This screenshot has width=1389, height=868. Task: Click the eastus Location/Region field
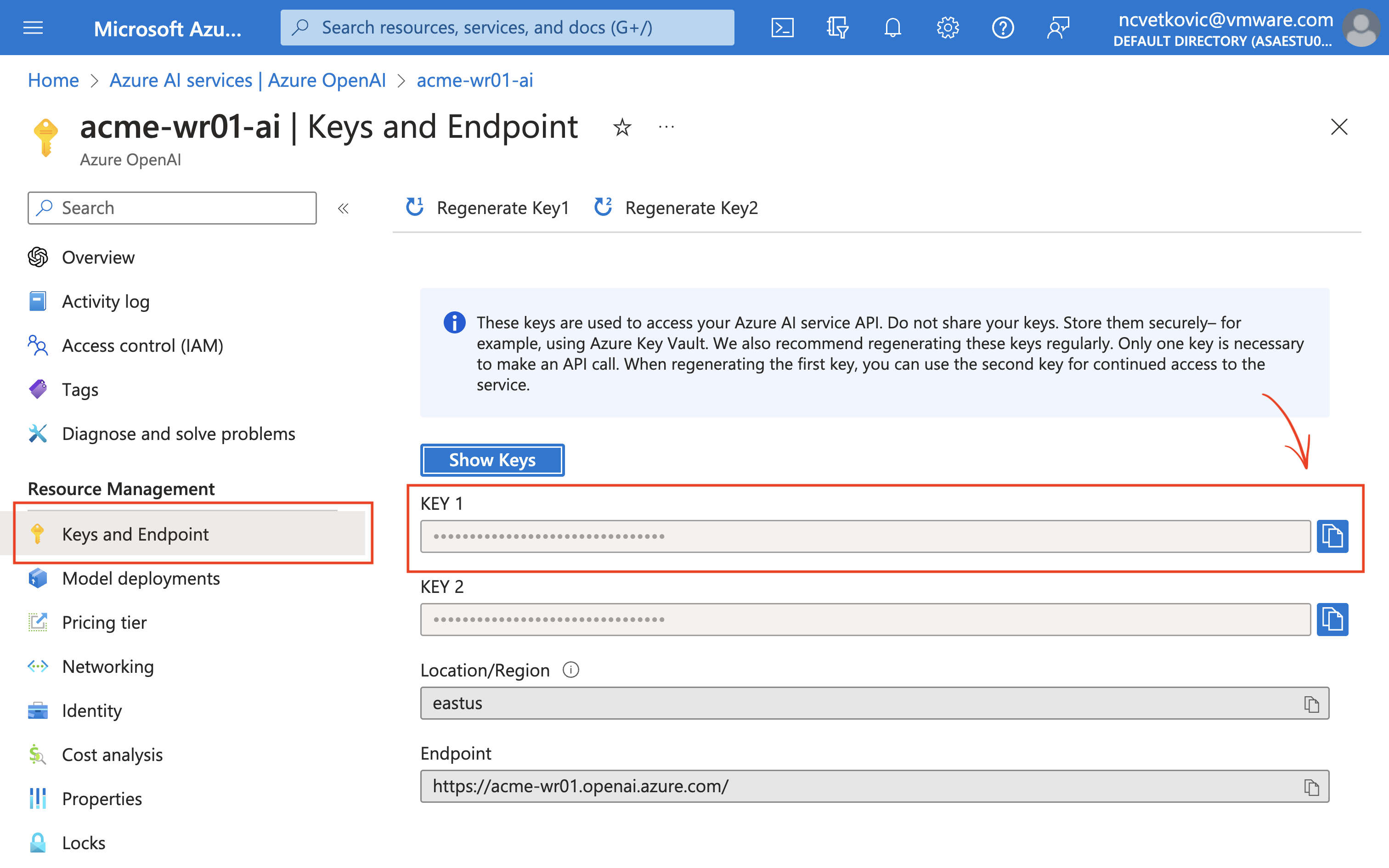pos(875,703)
